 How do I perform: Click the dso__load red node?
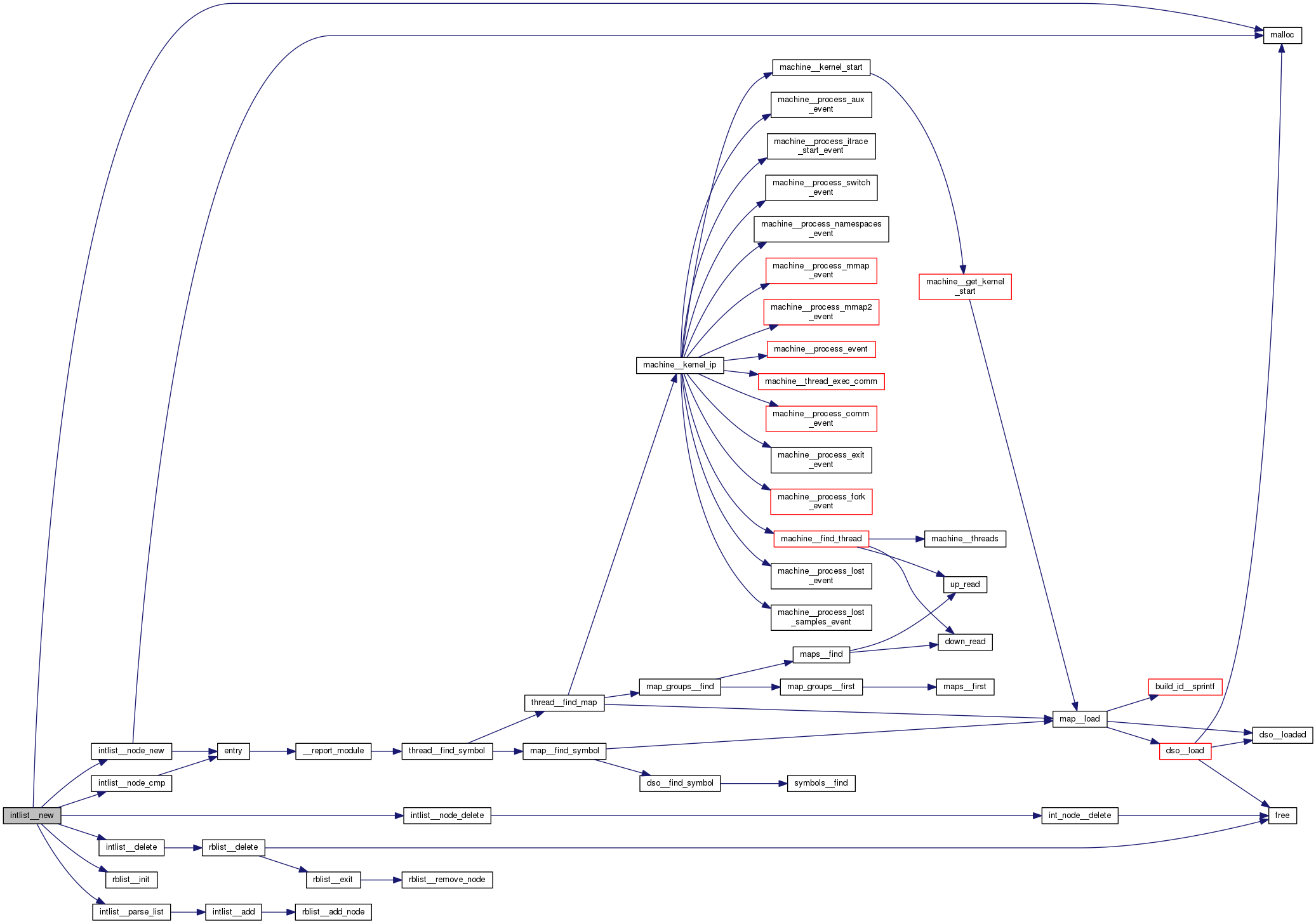pyautogui.click(x=1185, y=751)
